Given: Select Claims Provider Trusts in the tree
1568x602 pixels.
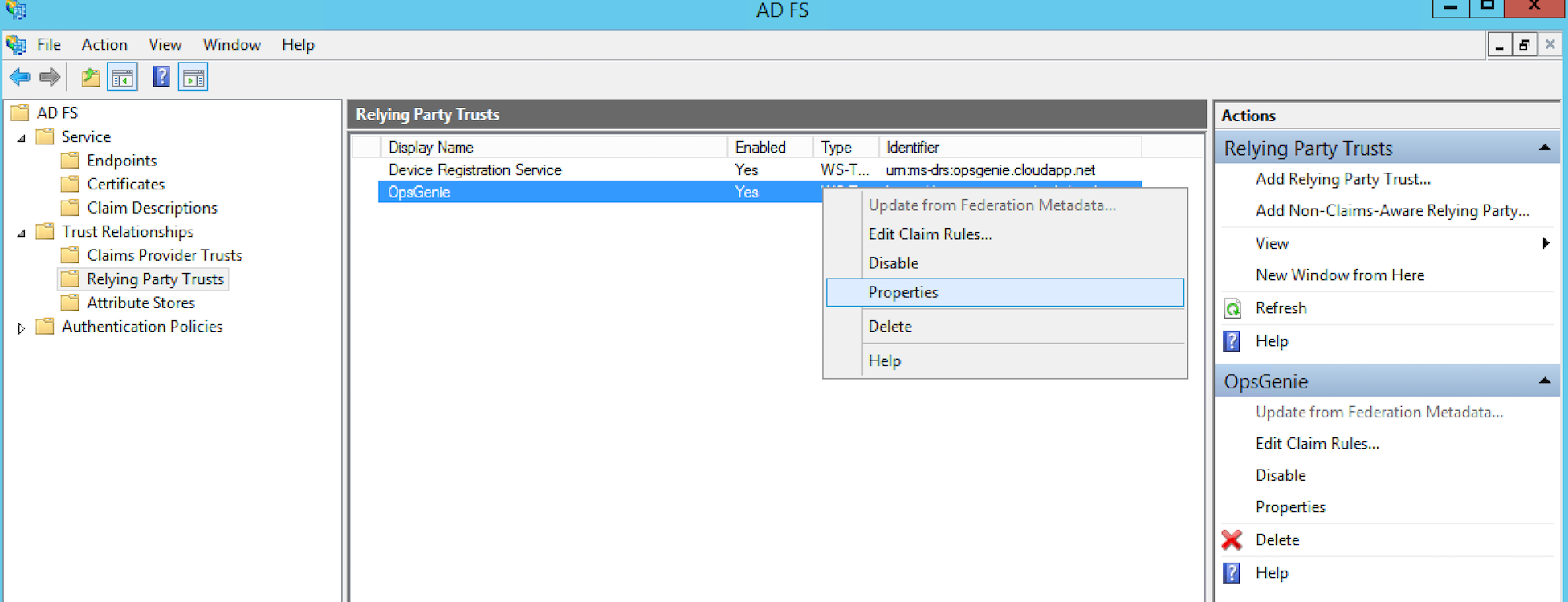Looking at the screenshot, I should click(165, 255).
